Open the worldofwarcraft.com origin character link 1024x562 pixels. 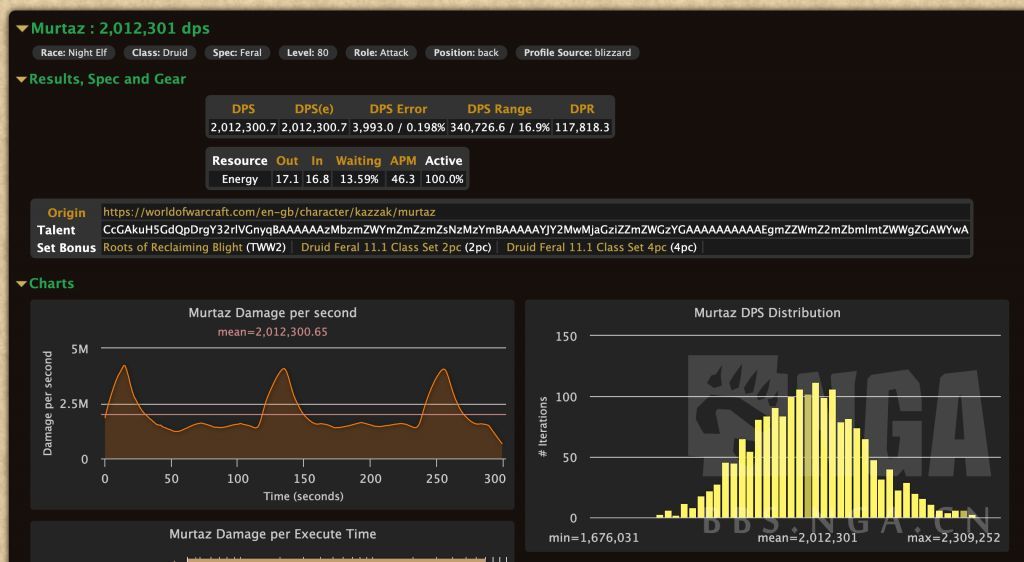269,212
